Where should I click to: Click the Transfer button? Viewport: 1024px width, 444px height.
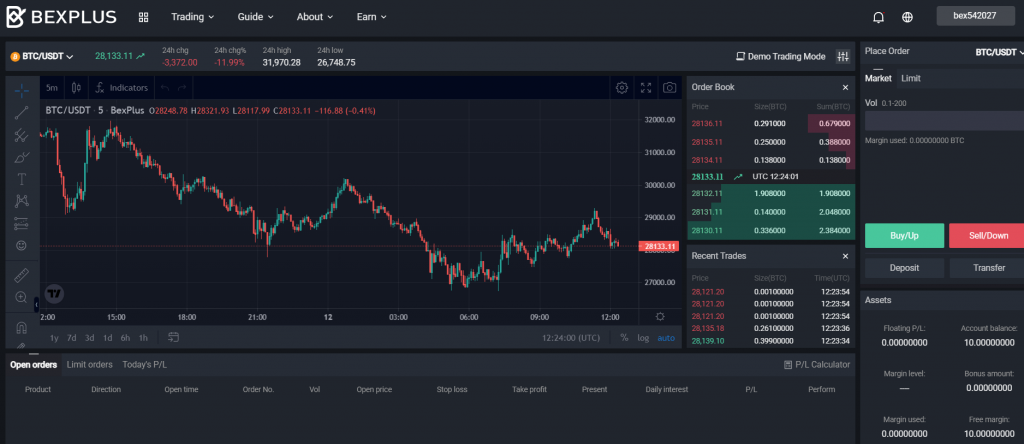pos(987,268)
